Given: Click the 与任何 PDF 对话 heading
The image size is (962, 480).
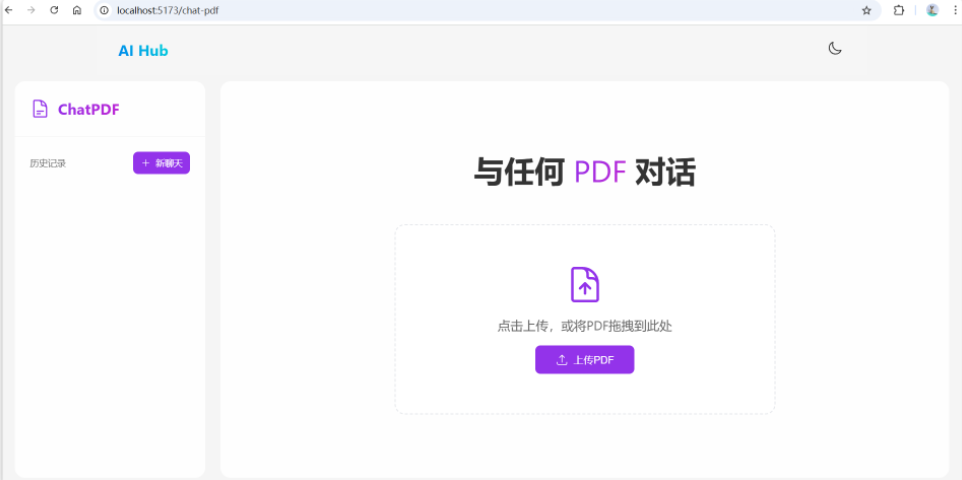Looking at the screenshot, I should click(585, 172).
